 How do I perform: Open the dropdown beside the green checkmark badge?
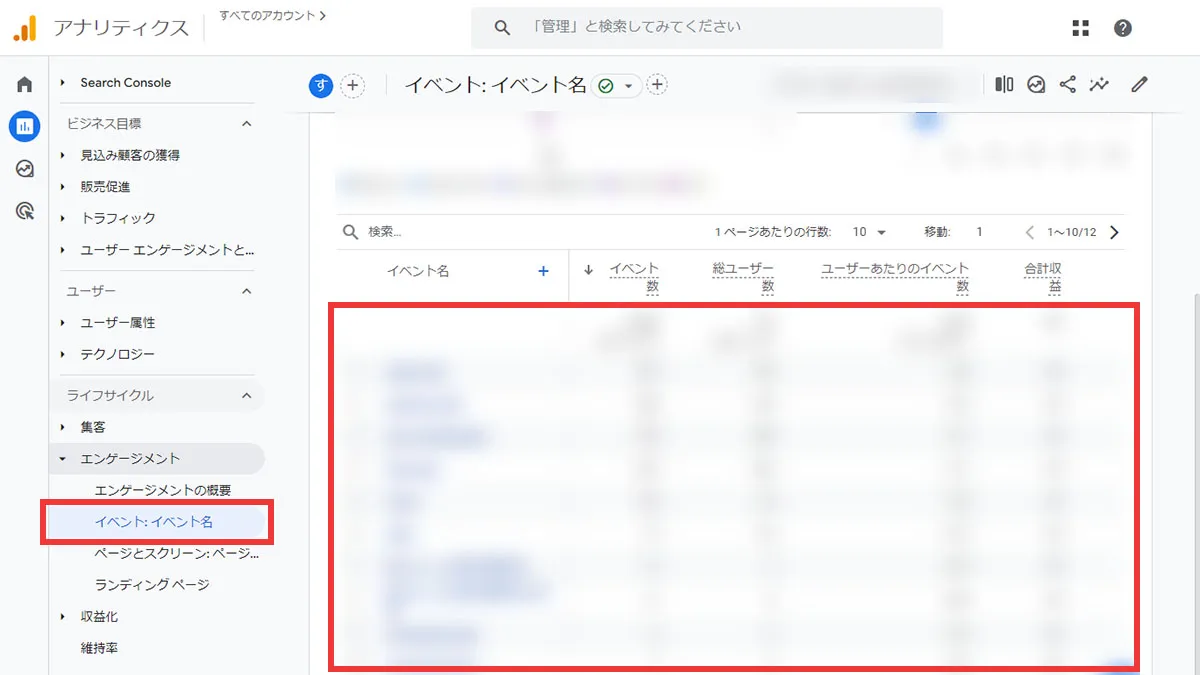click(x=630, y=85)
